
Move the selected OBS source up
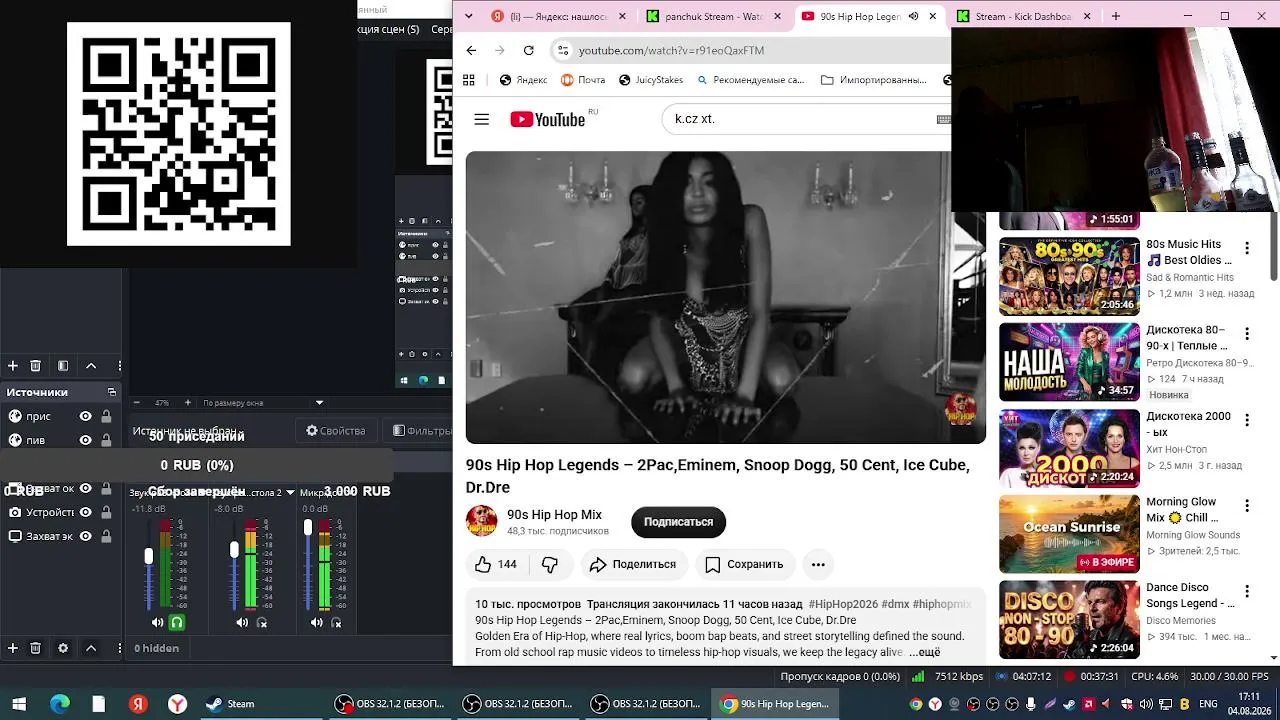[x=91, y=648]
